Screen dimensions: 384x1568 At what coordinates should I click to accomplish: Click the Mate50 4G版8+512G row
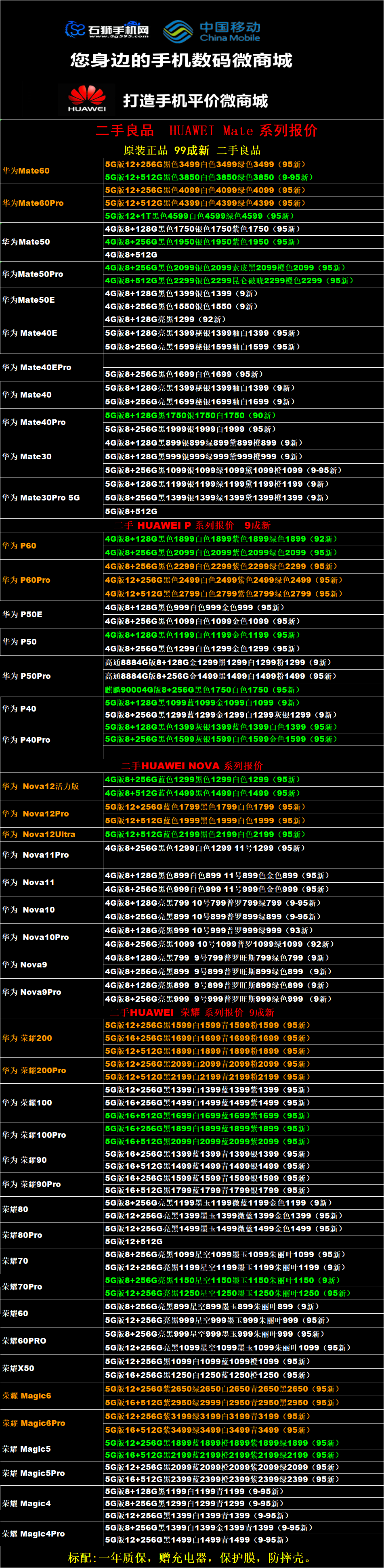[x=243, y=255]
